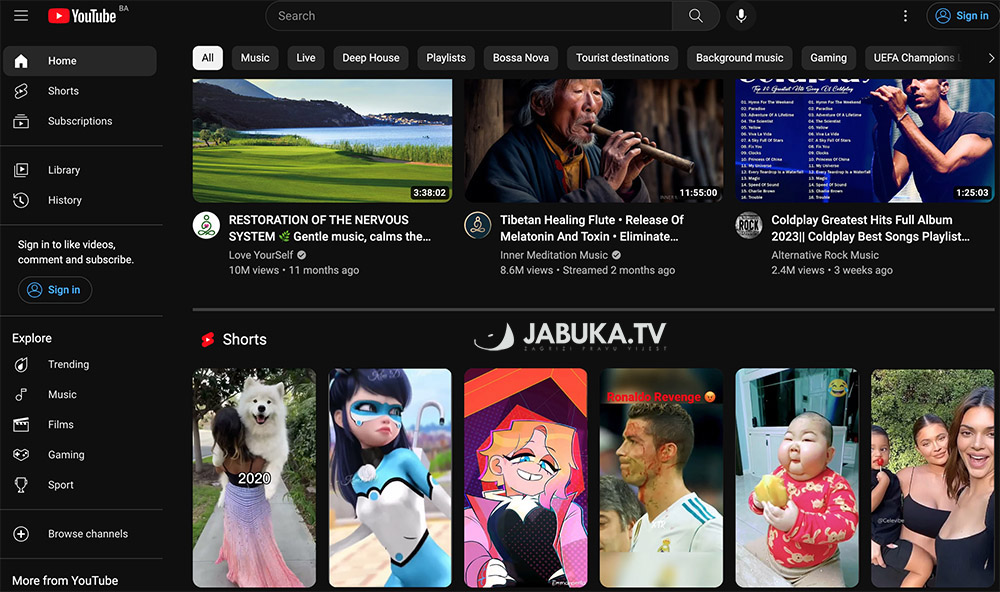This screenshot has height=592, width=1000.
Task: Click the red Shorts section logo
Action: click(x=208, y=339)
